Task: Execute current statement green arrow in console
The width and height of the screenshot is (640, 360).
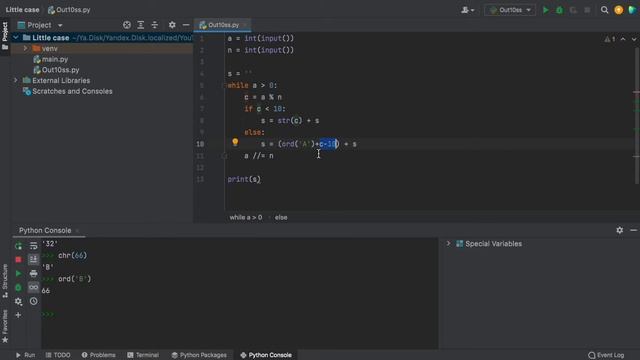Action: click(18, 273)
